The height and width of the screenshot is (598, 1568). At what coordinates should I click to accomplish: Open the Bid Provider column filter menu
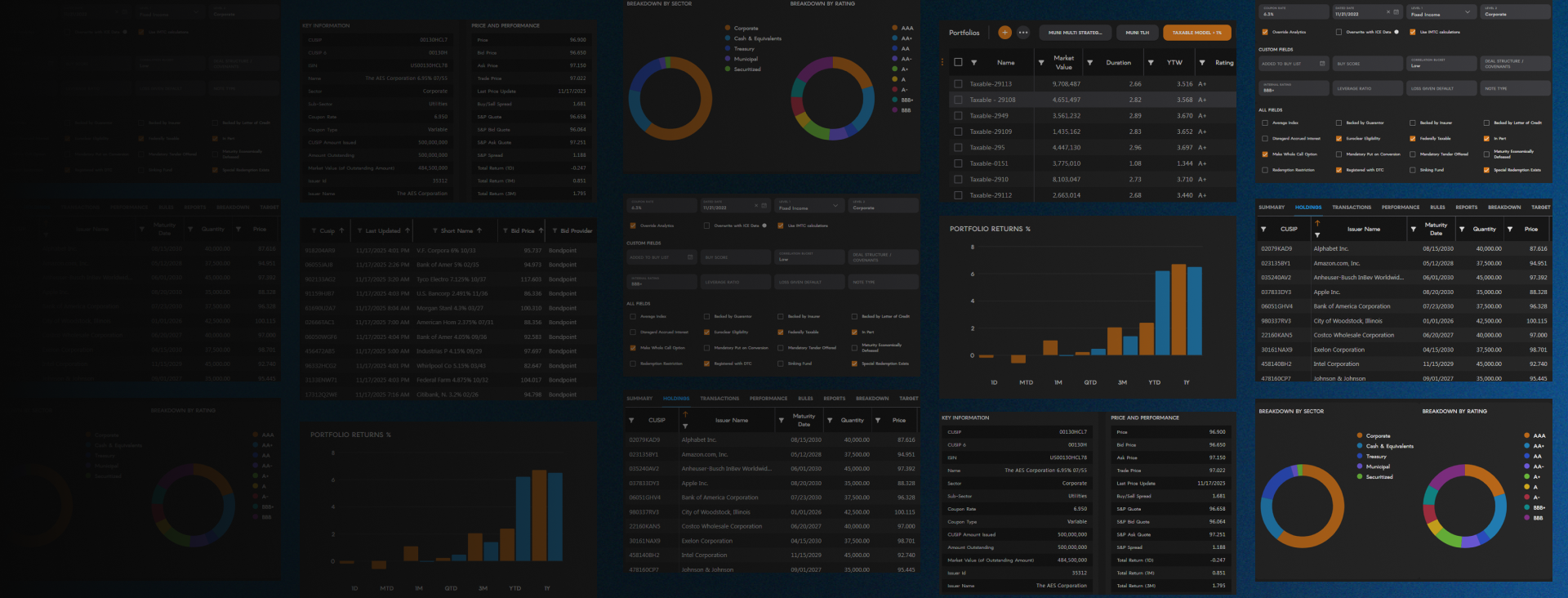555,231
